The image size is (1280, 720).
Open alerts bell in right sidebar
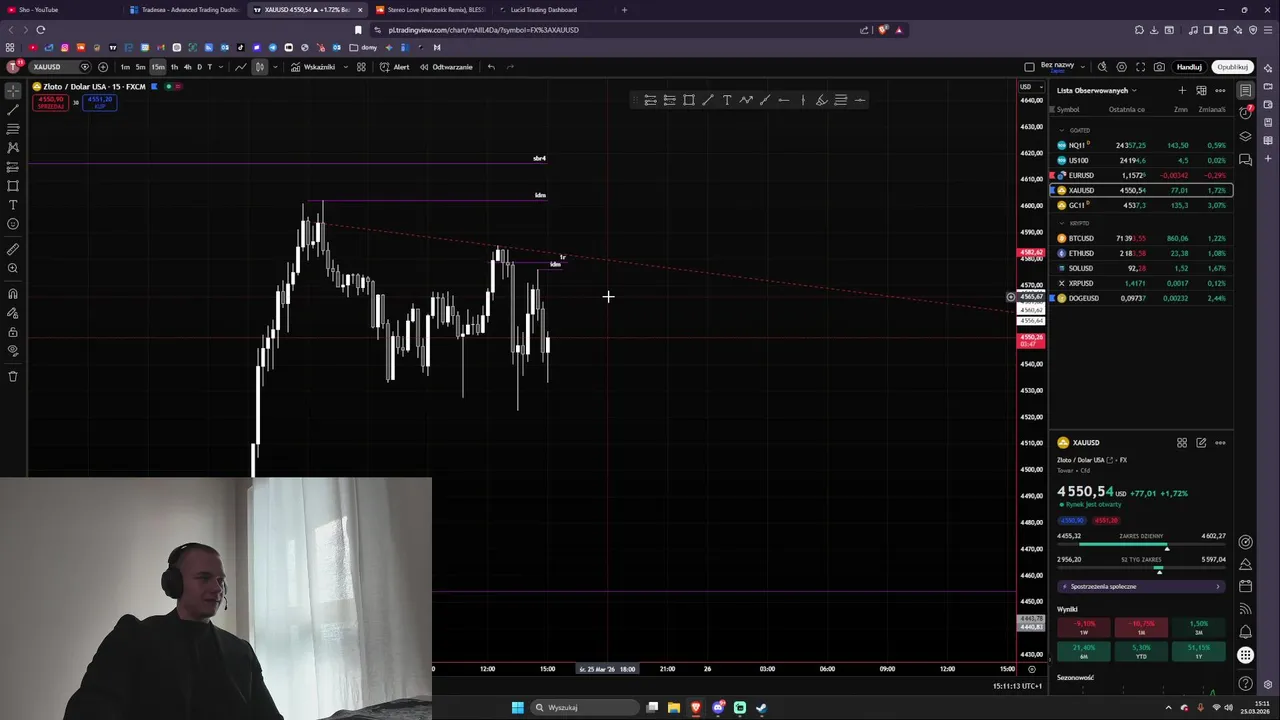[1245, 632]
